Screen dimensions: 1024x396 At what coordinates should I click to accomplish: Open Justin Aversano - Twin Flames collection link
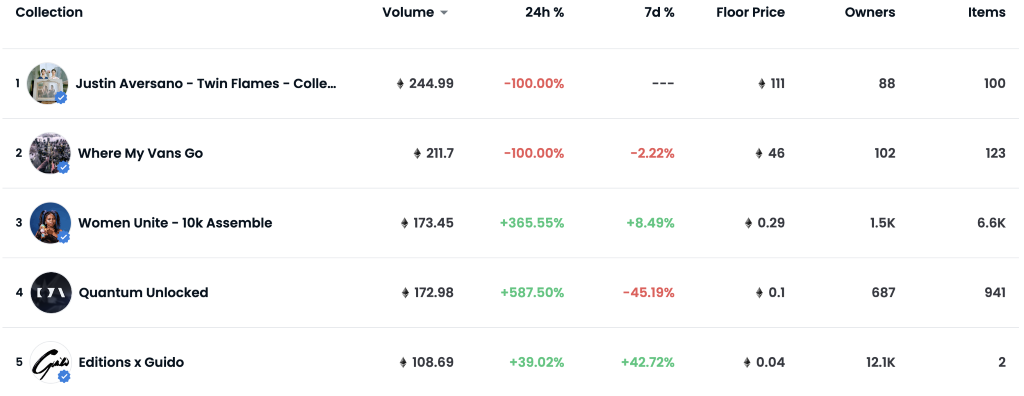click(x=206, y=83)
